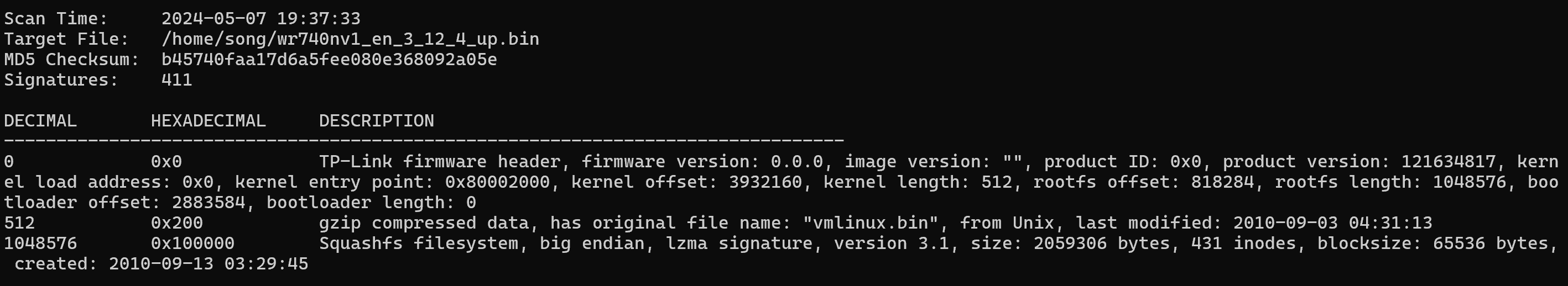The image size is (1568, 286).
Task: Click the "gzip compressed data" text
Action: click(424, 223)
